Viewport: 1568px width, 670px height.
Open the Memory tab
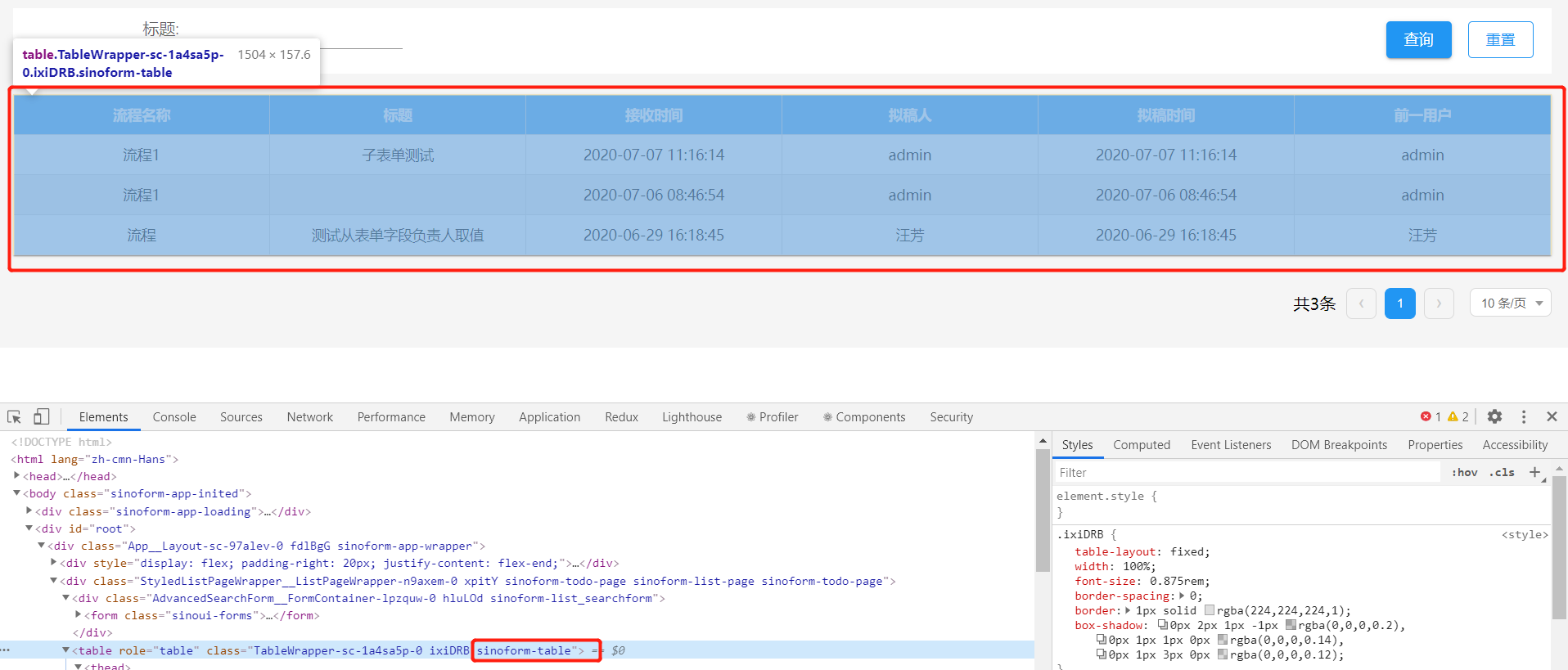pyautogui.click(x=472, y=417)
